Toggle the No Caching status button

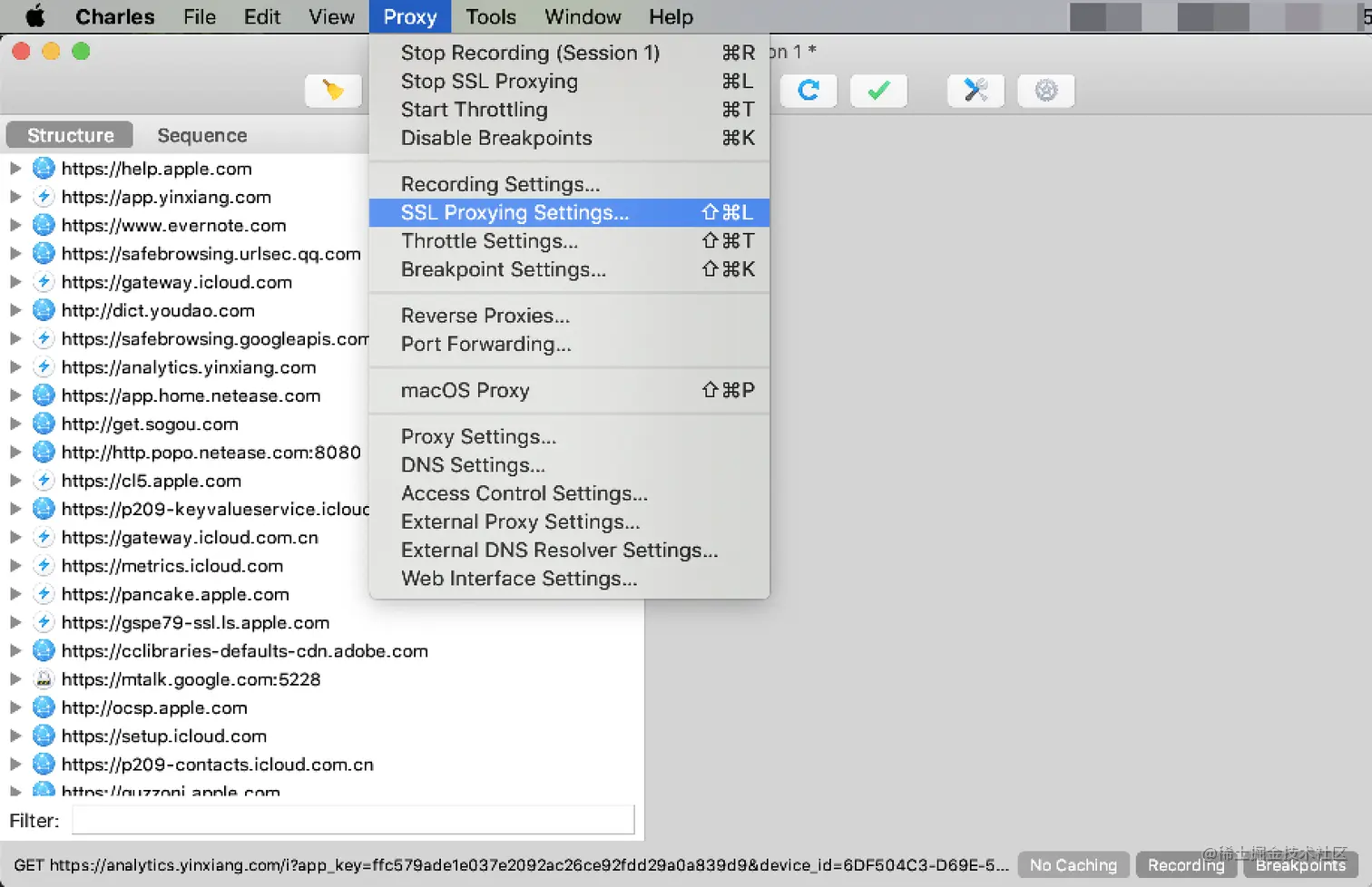coord(1073,864)
